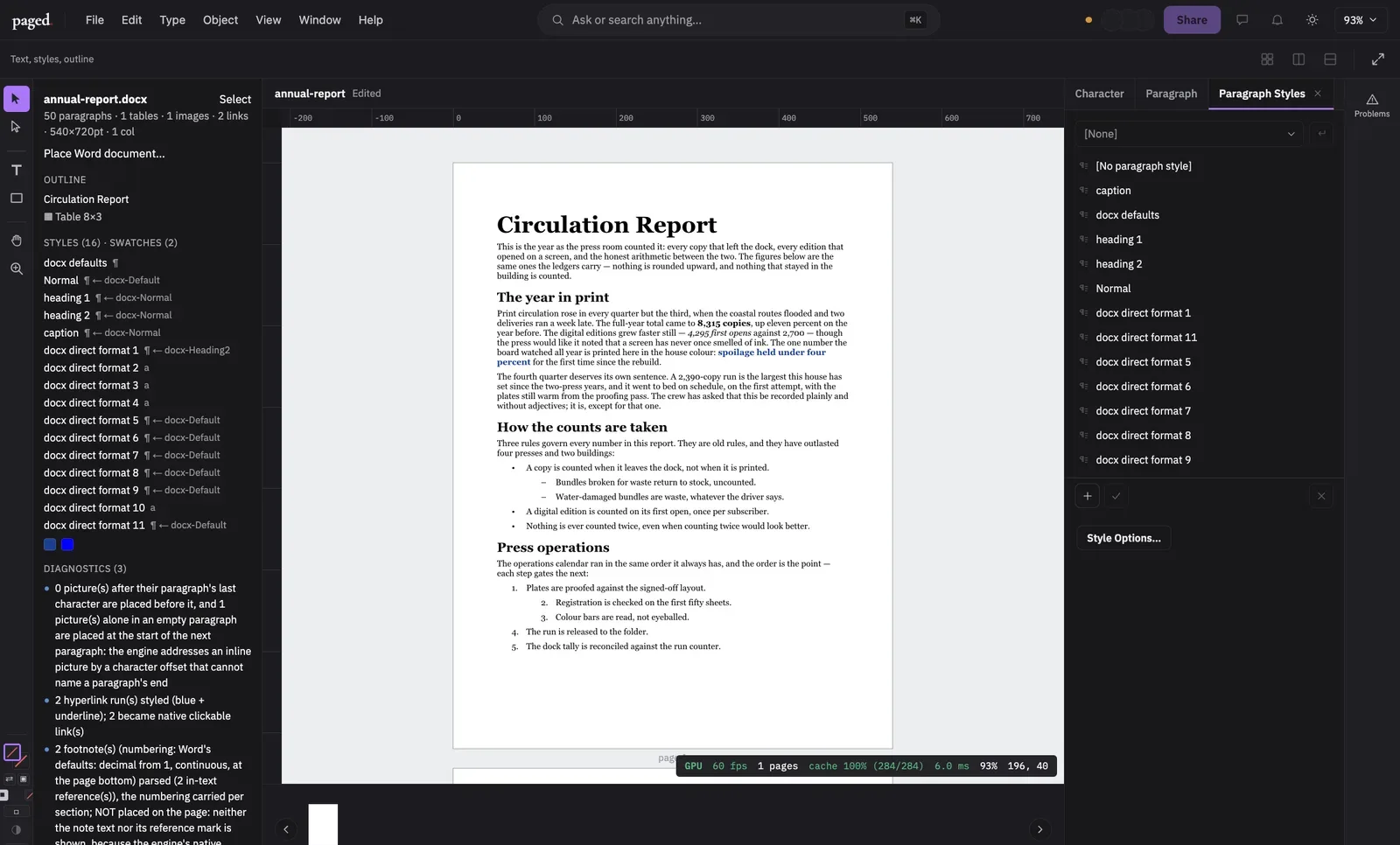
Task: Select the Zoom magnifier tool
Action: click(x=16, y=269)
